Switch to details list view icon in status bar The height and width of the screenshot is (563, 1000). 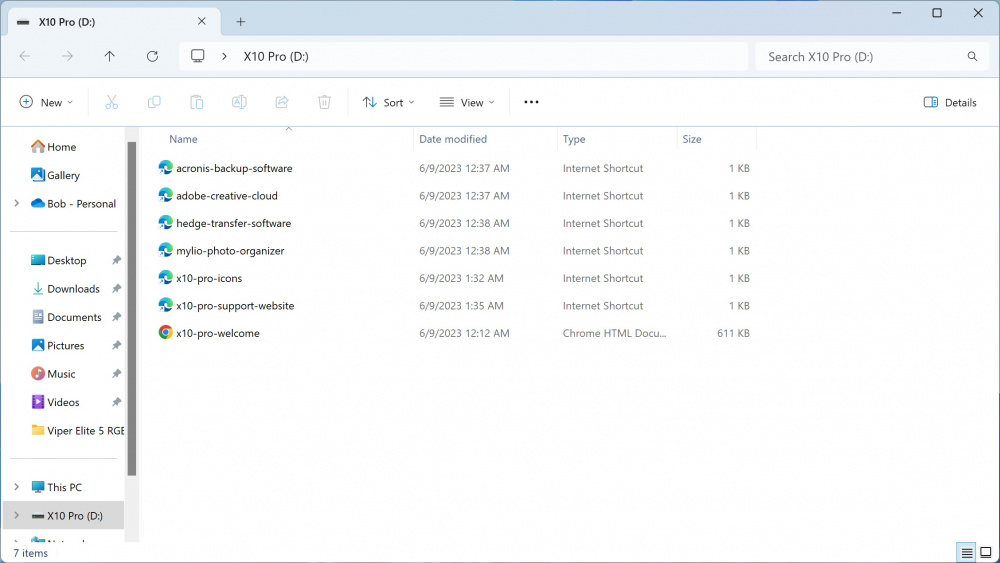coord(967,552)
